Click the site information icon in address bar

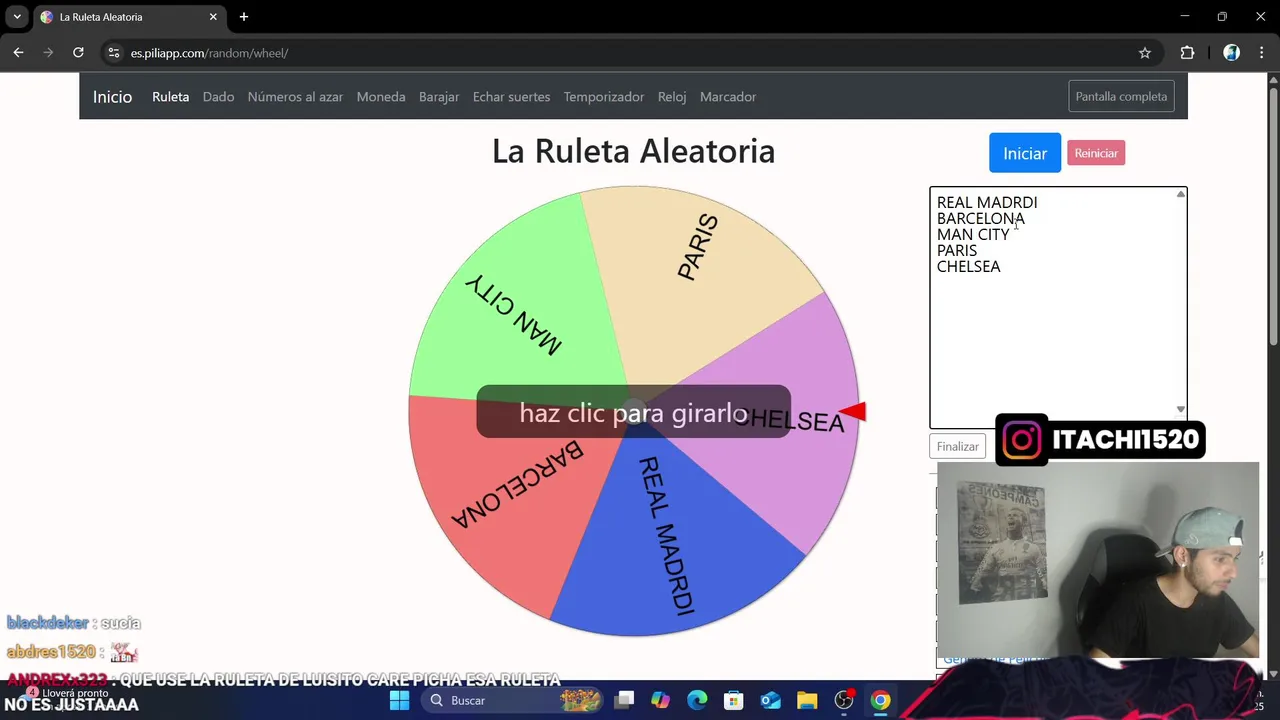click(113, 53)
